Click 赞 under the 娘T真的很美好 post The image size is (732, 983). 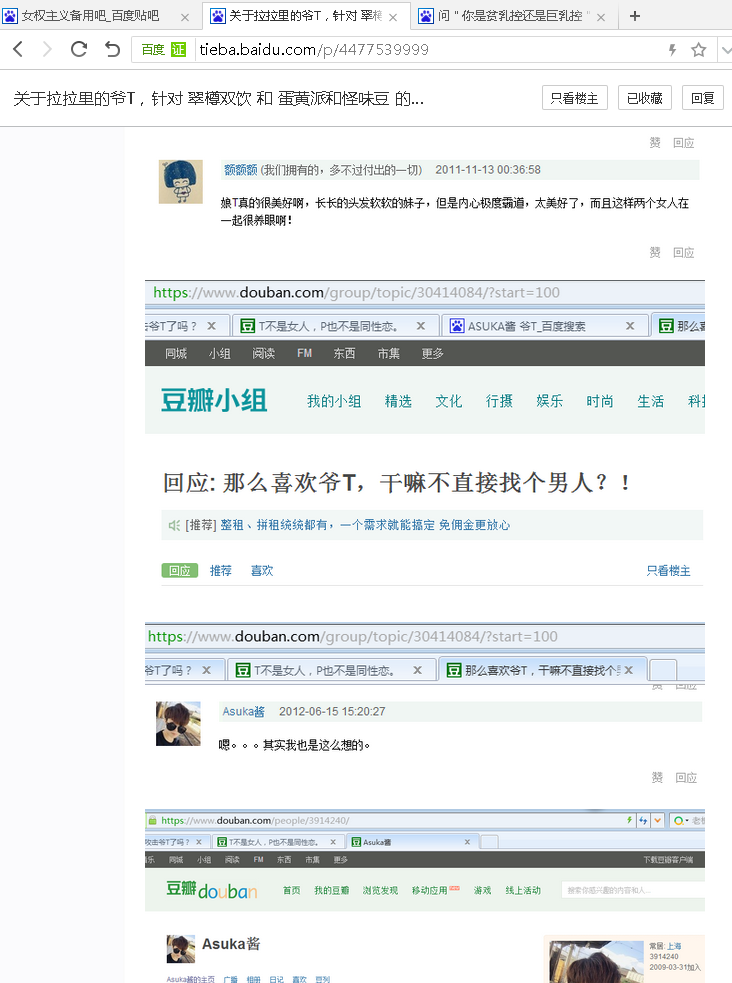point(655,252)
